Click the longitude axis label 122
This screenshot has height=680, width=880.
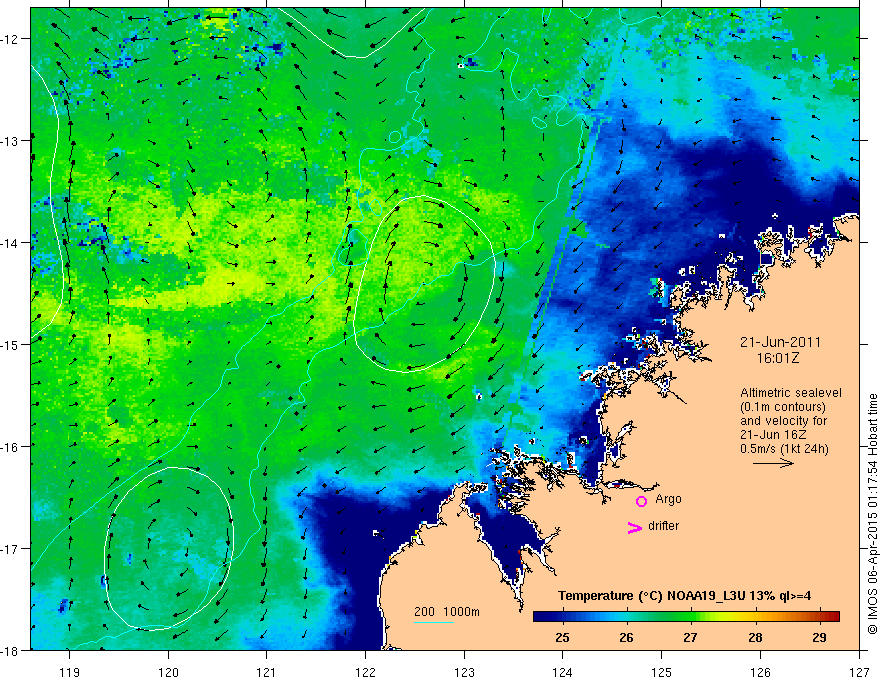click(365, 672)
